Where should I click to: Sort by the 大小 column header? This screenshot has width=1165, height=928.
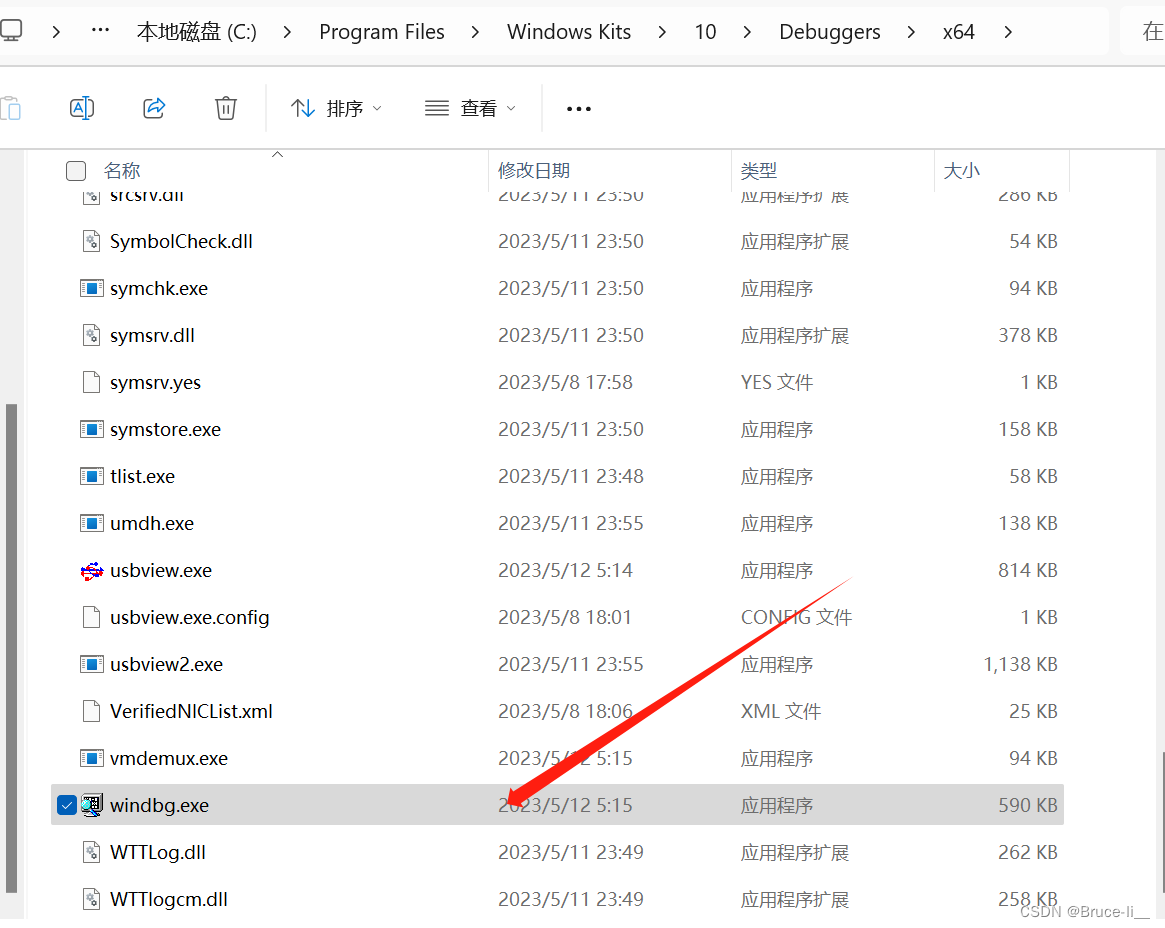(x=961, y=171)
